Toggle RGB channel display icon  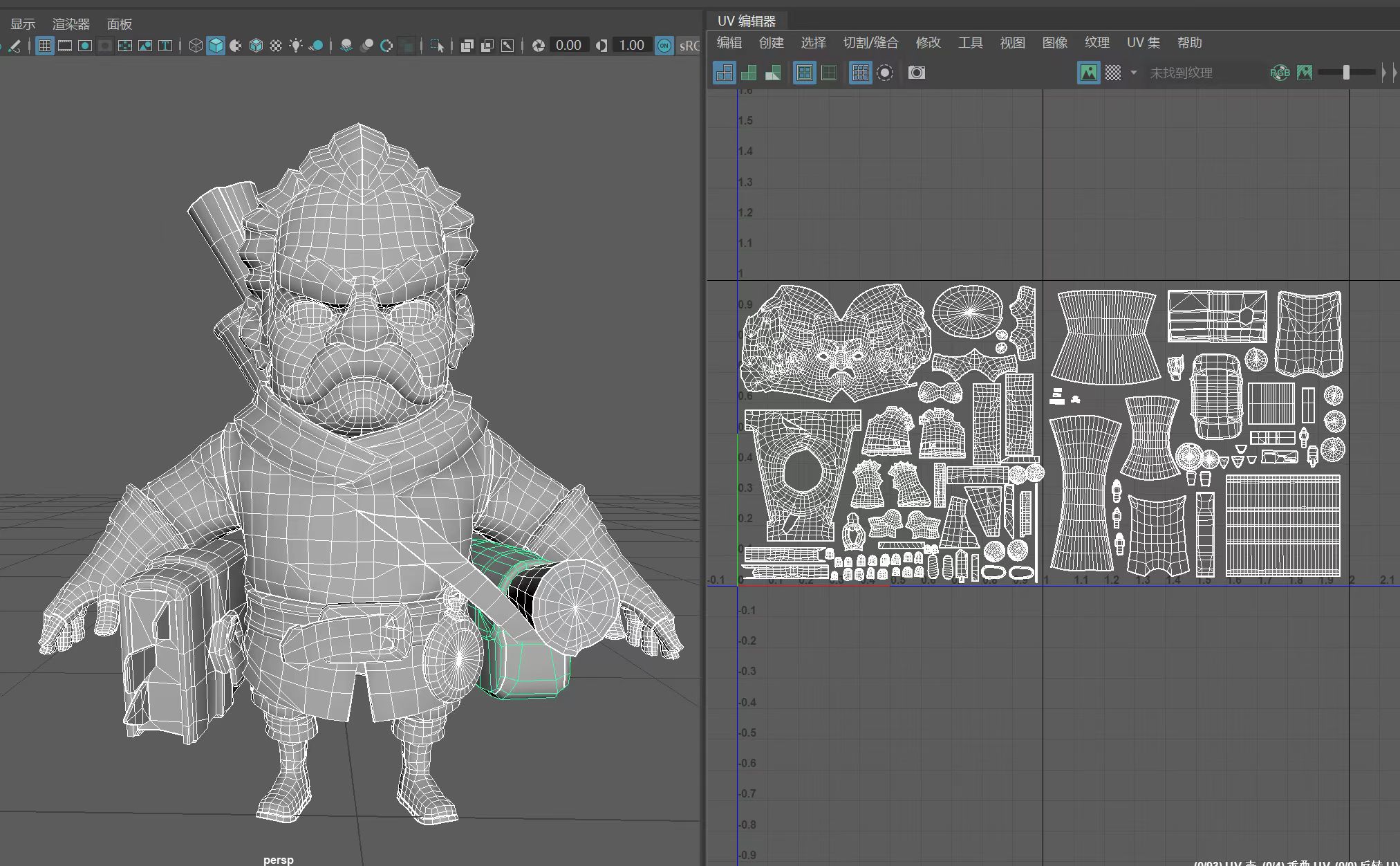coord(1280,73)
